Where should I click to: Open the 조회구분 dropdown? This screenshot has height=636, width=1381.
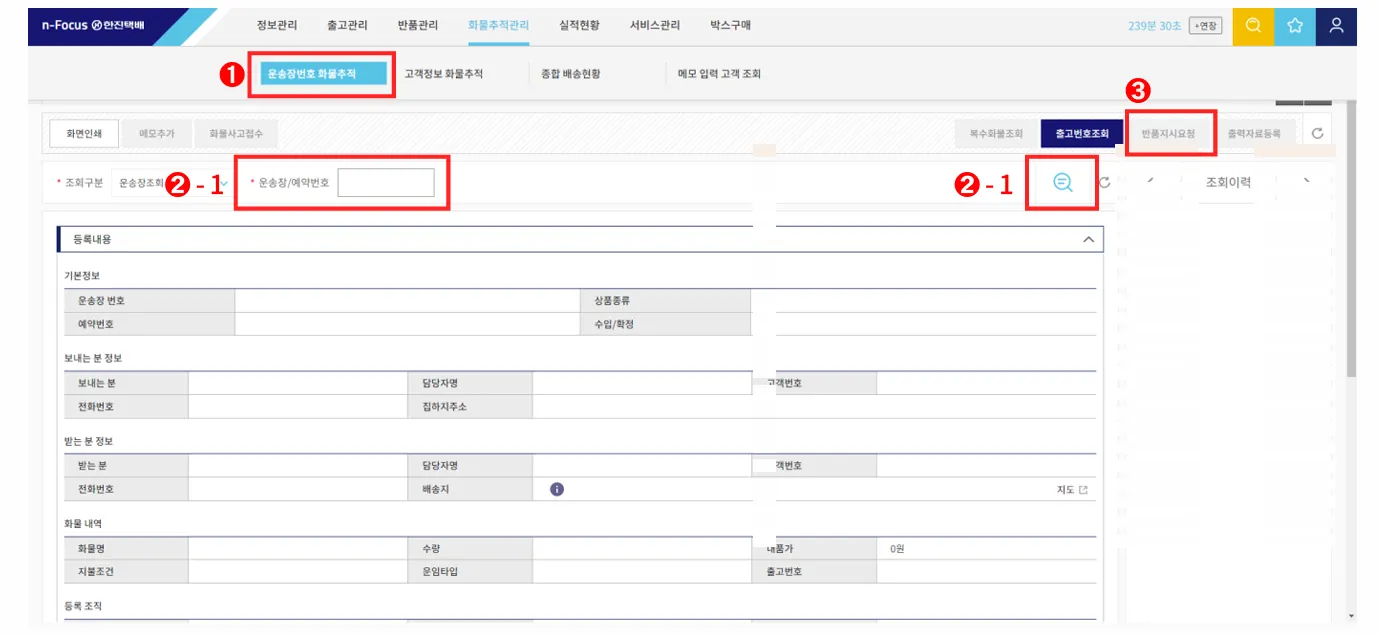pyautogui.click(x=170, y=183)
